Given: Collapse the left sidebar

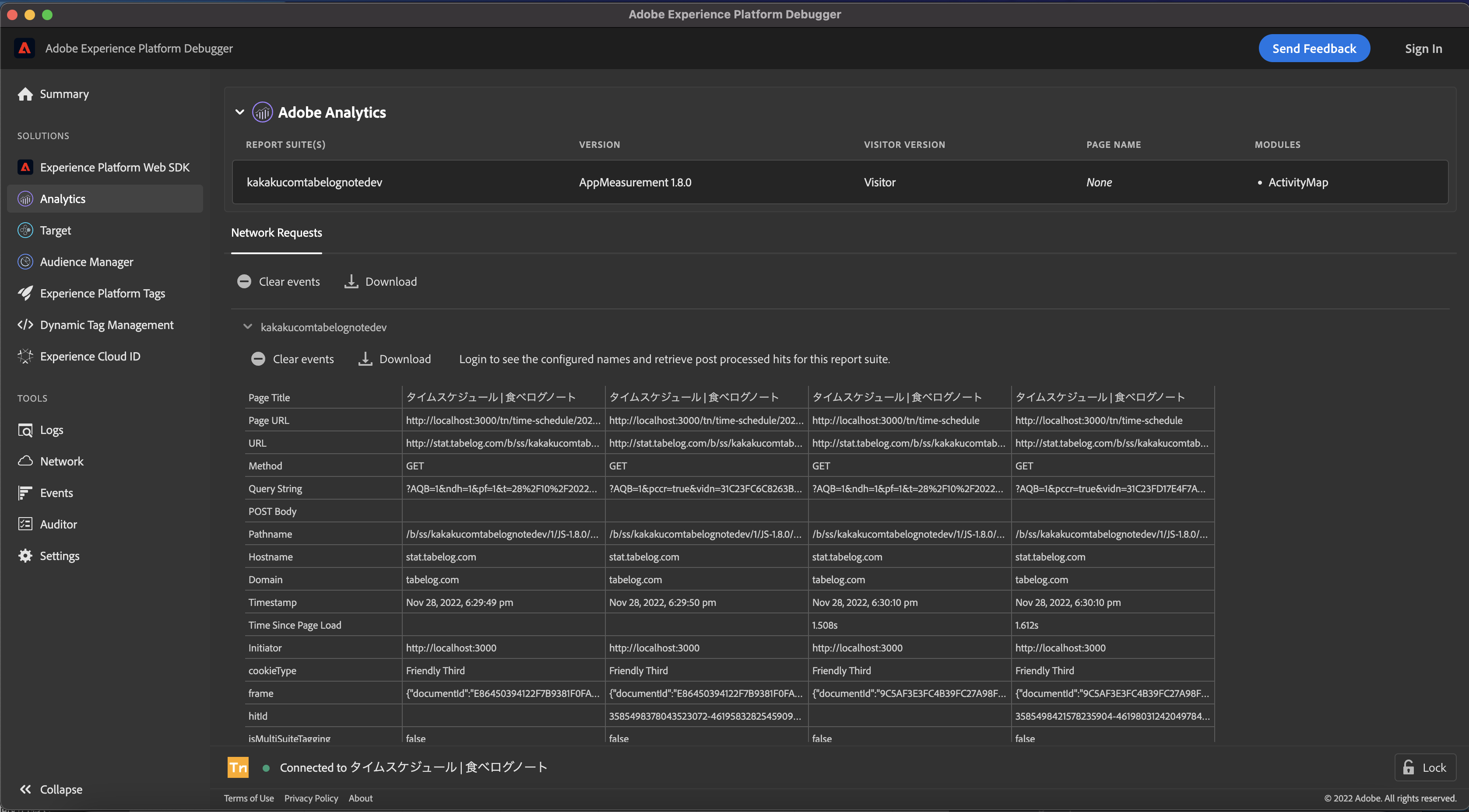Looking at the screenshot, I should point(51,789).
